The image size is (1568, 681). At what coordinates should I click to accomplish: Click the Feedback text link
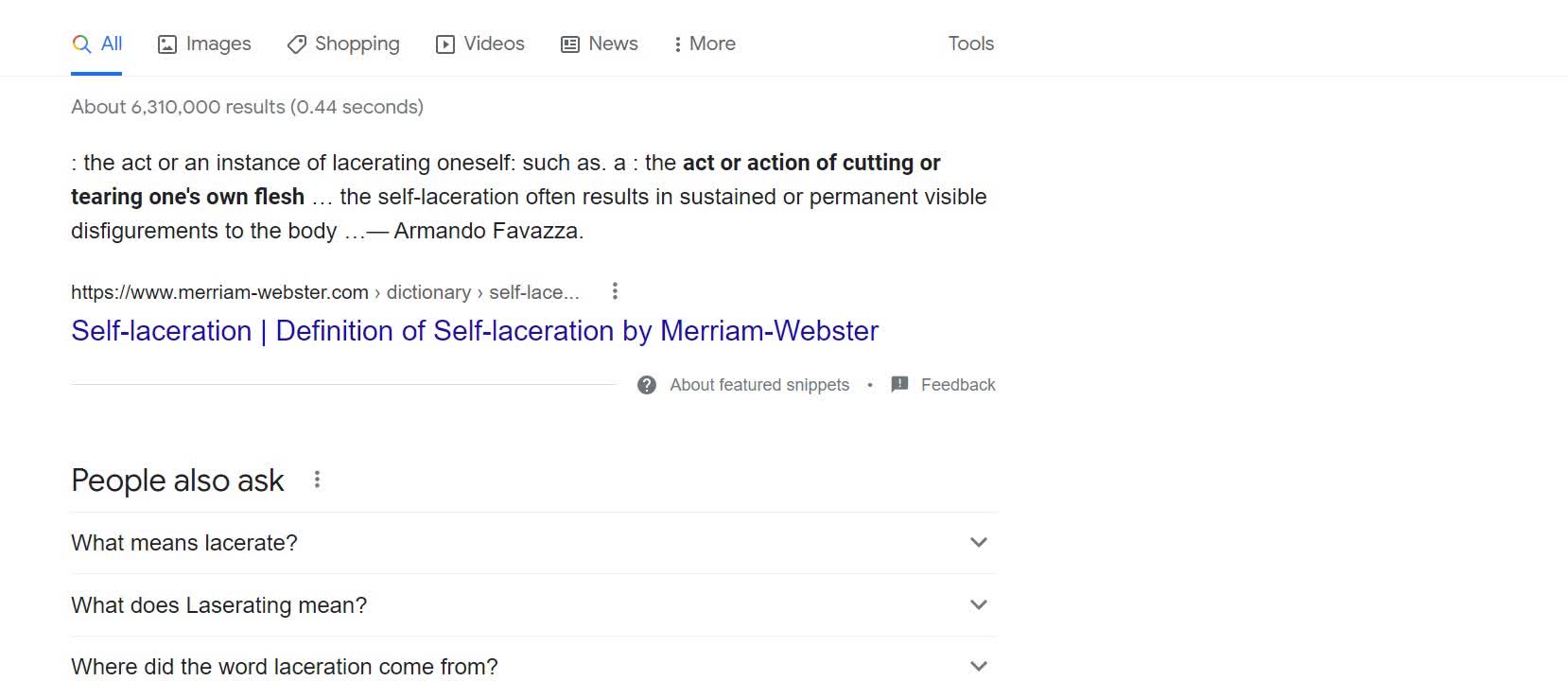coord(958,385)
